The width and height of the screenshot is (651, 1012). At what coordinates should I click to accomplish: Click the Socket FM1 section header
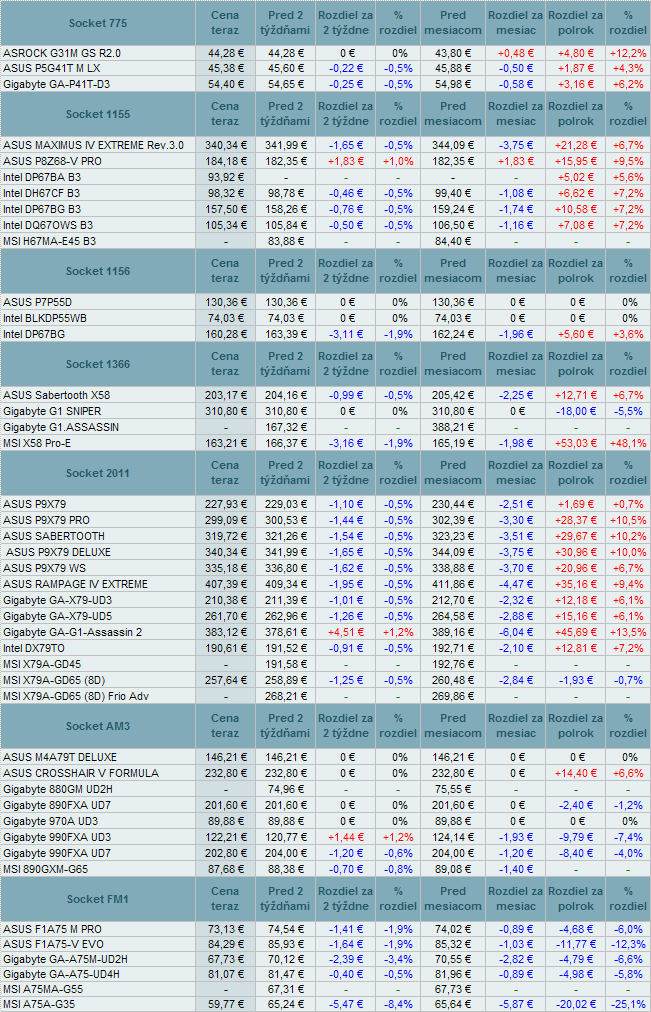(x=98, y=899)
